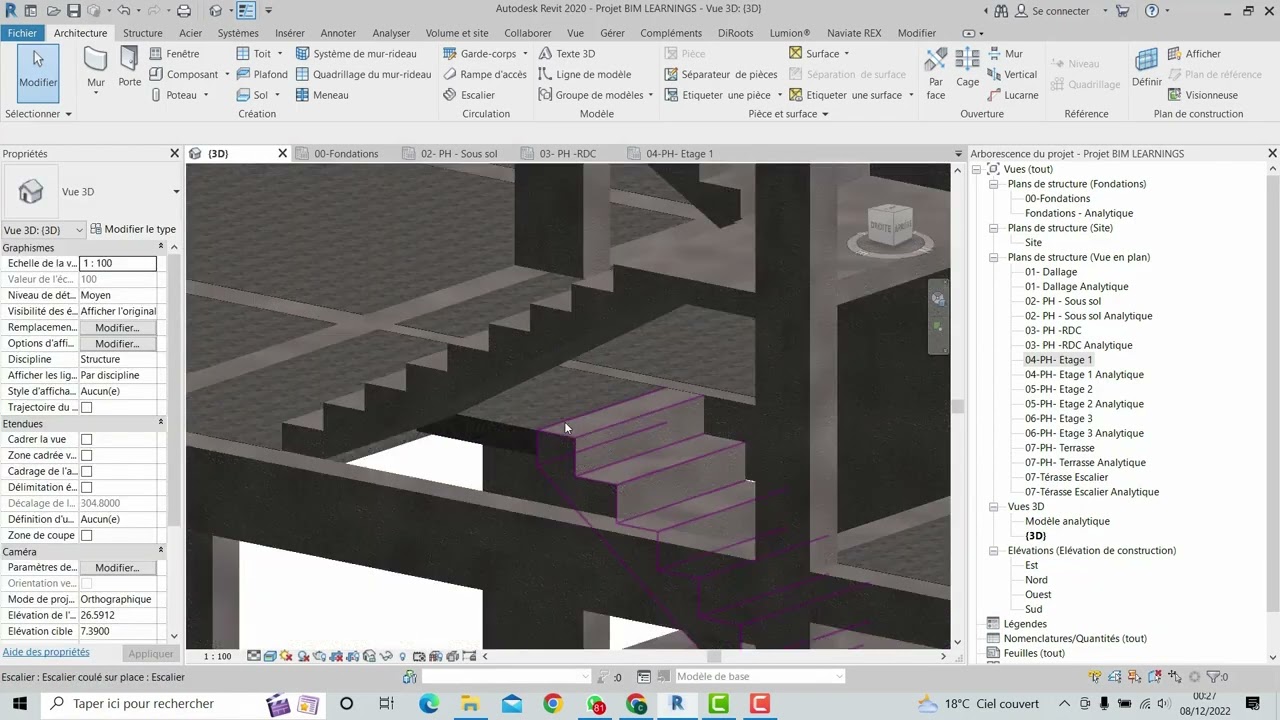
Task: Collapse the Vues 3D tree node
Action: coord(994,506)
